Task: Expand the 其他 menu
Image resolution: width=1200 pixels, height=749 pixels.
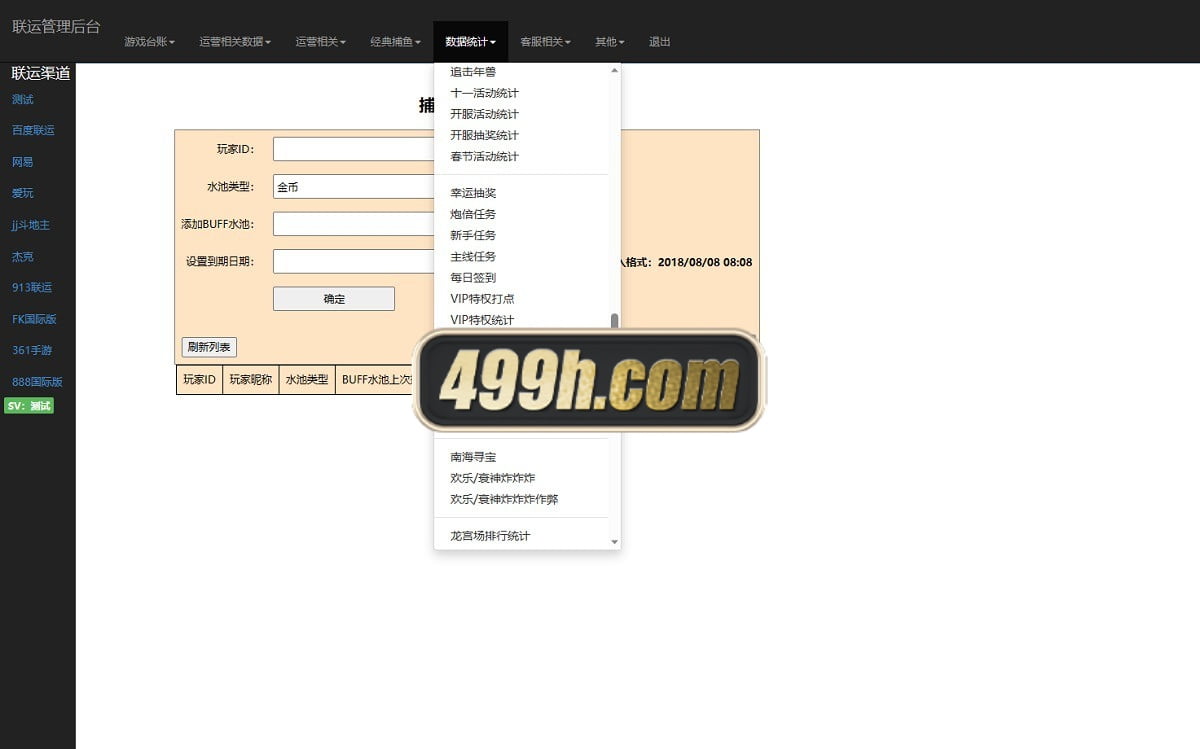Action: pos(609,42)
